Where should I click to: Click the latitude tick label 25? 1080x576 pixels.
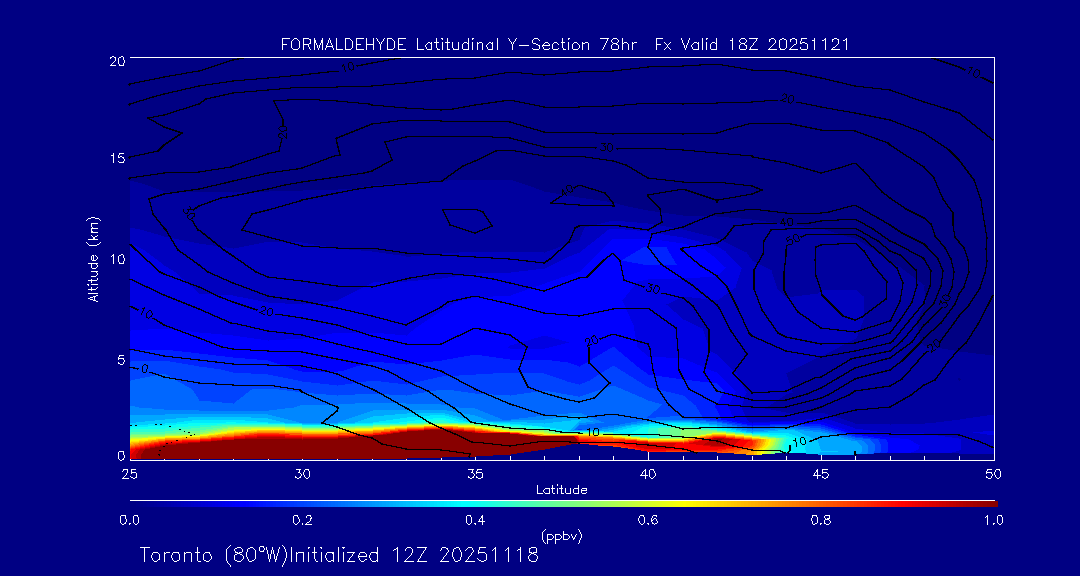click(129, 472)
